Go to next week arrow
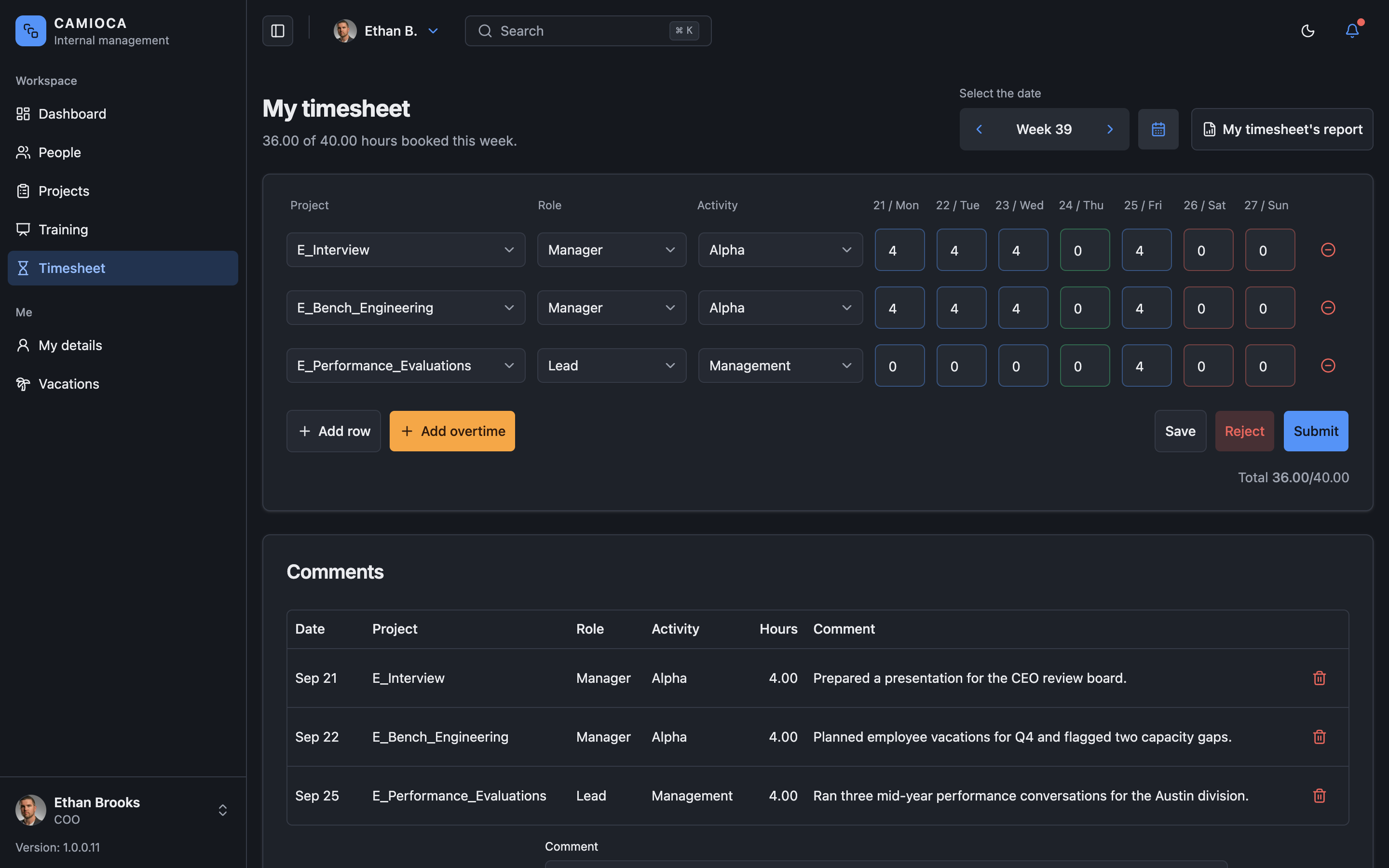Screen dimensions: 1389x868 pos(1109,129)
